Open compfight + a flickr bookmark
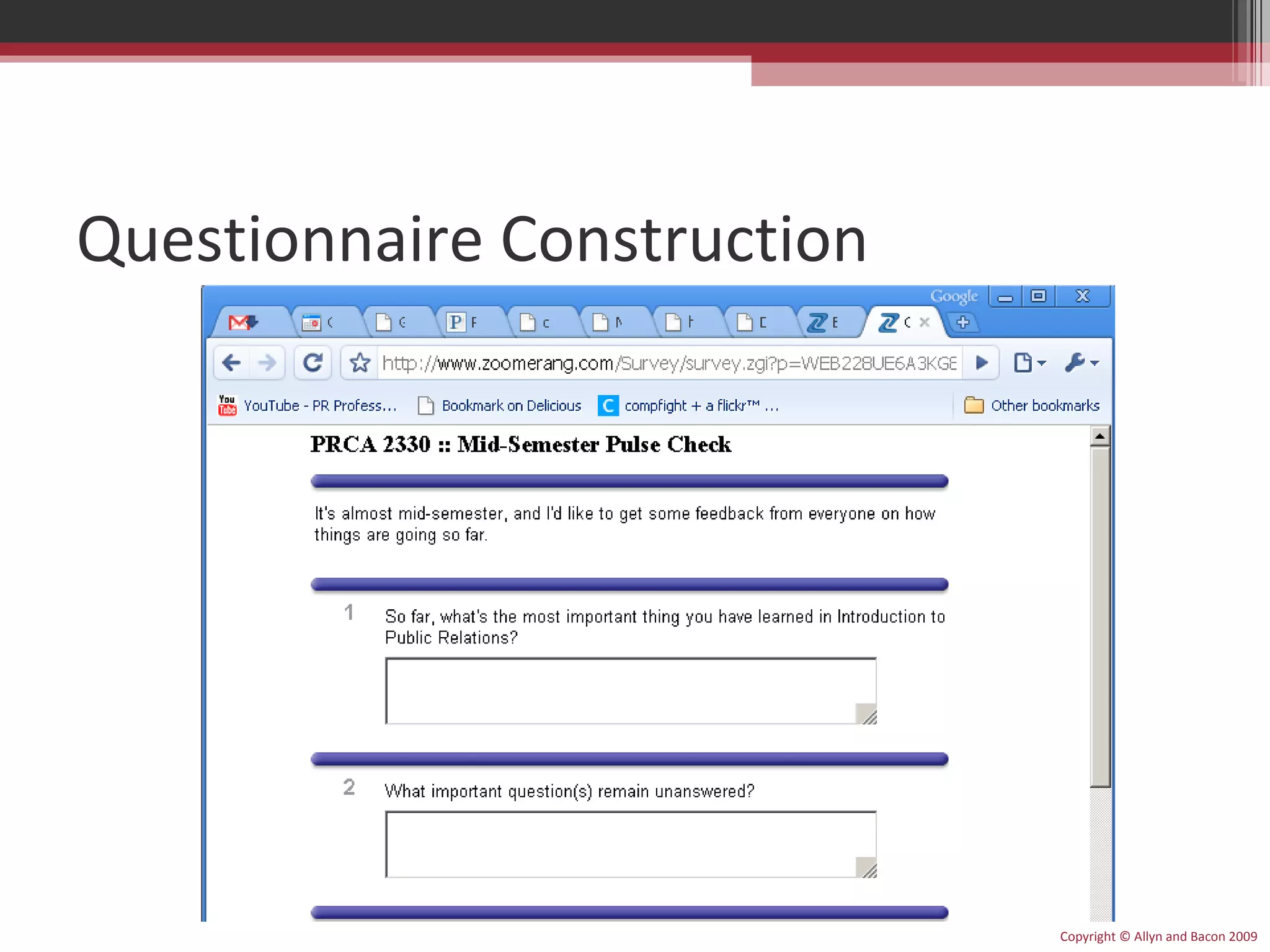 point(688,405)
